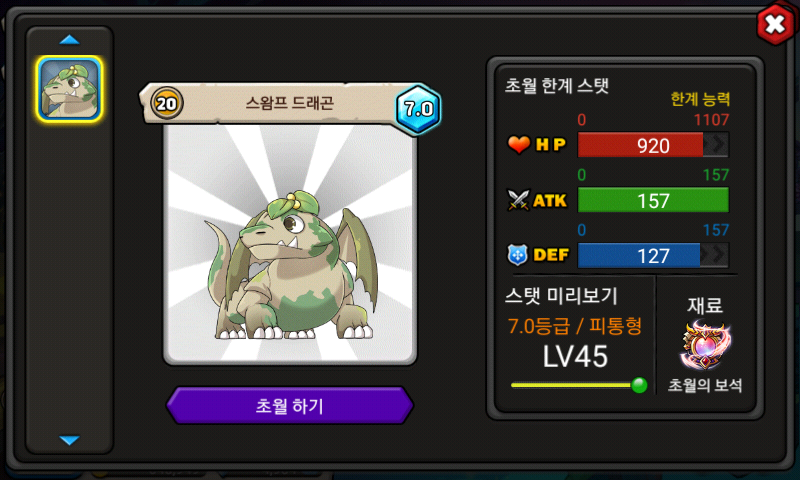800x480 pixels.
Task: Click the up arrow above the dragon list
Action: tap(69, 40)
